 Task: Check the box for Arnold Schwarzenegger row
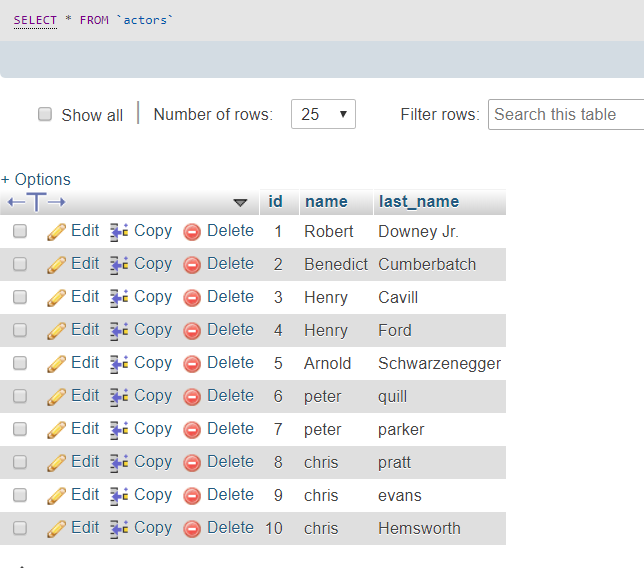click(x=20, y=363)
